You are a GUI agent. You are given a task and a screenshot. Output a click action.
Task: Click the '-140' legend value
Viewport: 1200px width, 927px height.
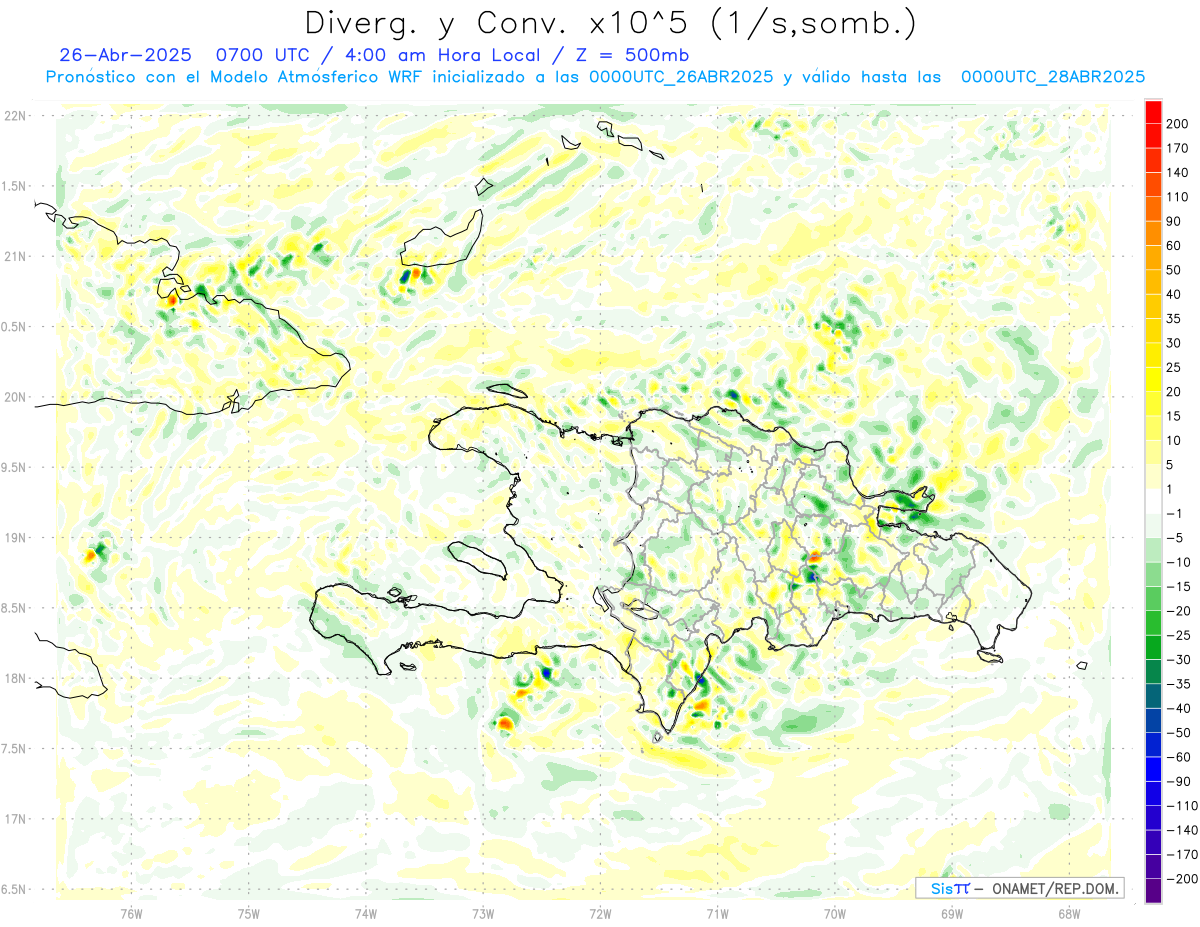pos(1185,830)
